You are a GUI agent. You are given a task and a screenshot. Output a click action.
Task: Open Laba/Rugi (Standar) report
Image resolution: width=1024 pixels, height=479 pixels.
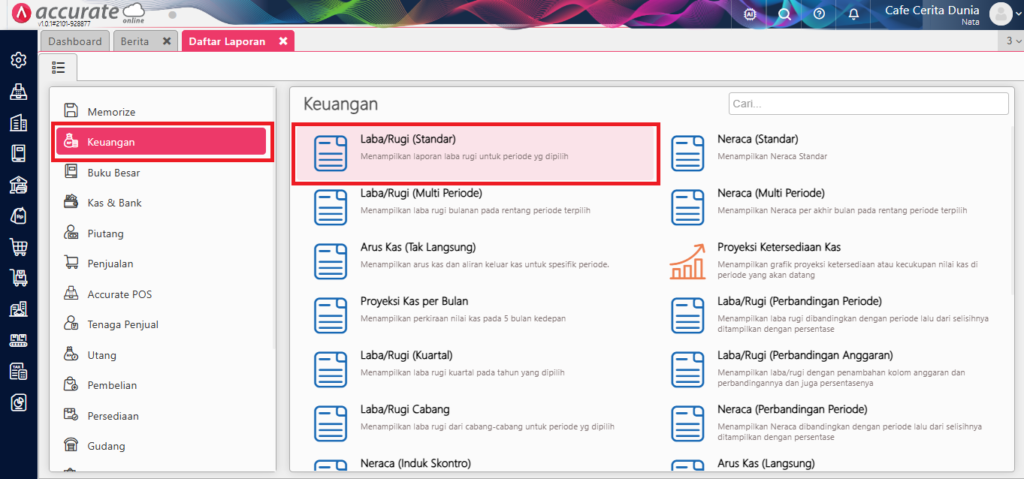tap(408, 139)
